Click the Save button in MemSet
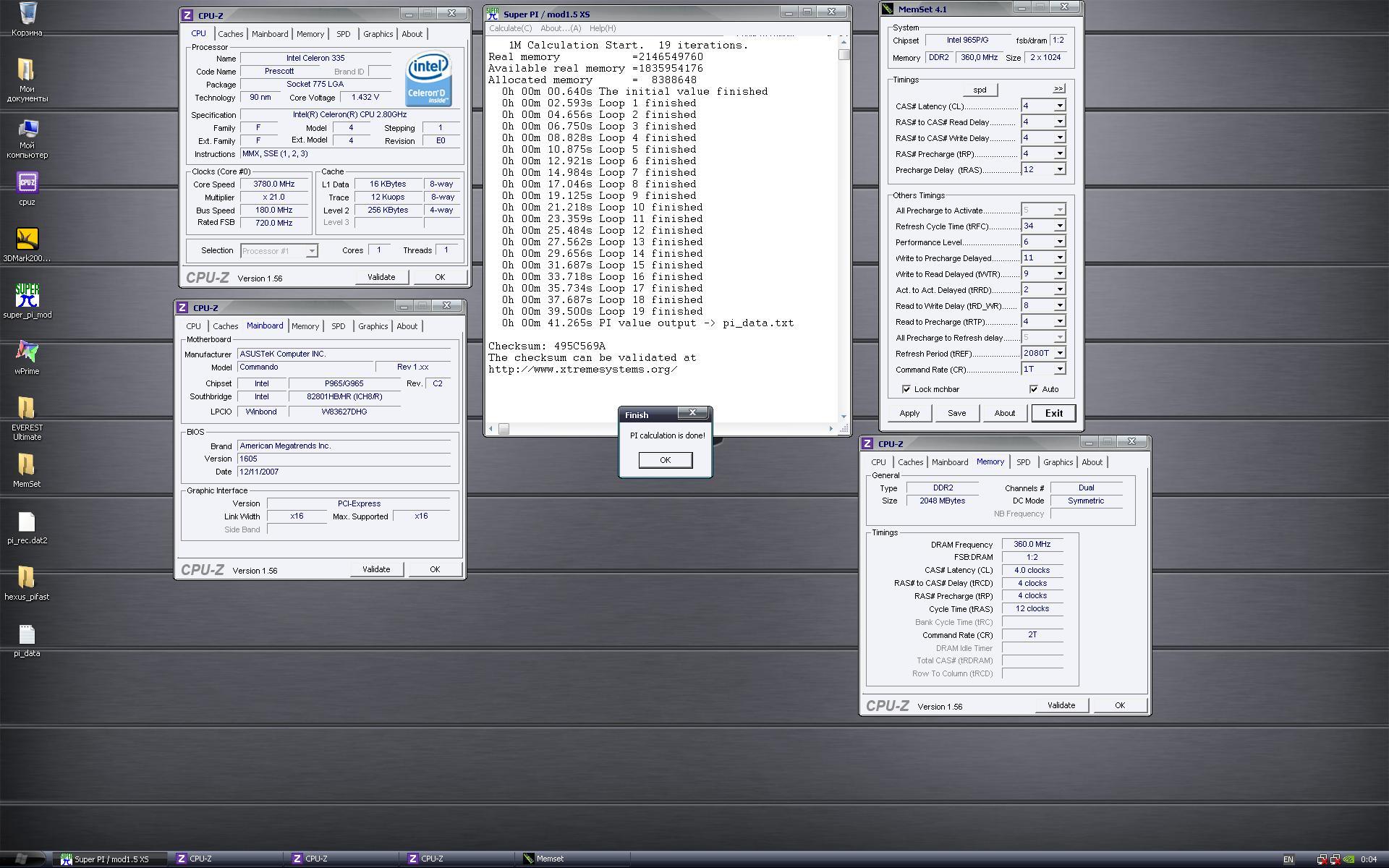This screenshot has height=868, width=1389. tap(956, 413)
